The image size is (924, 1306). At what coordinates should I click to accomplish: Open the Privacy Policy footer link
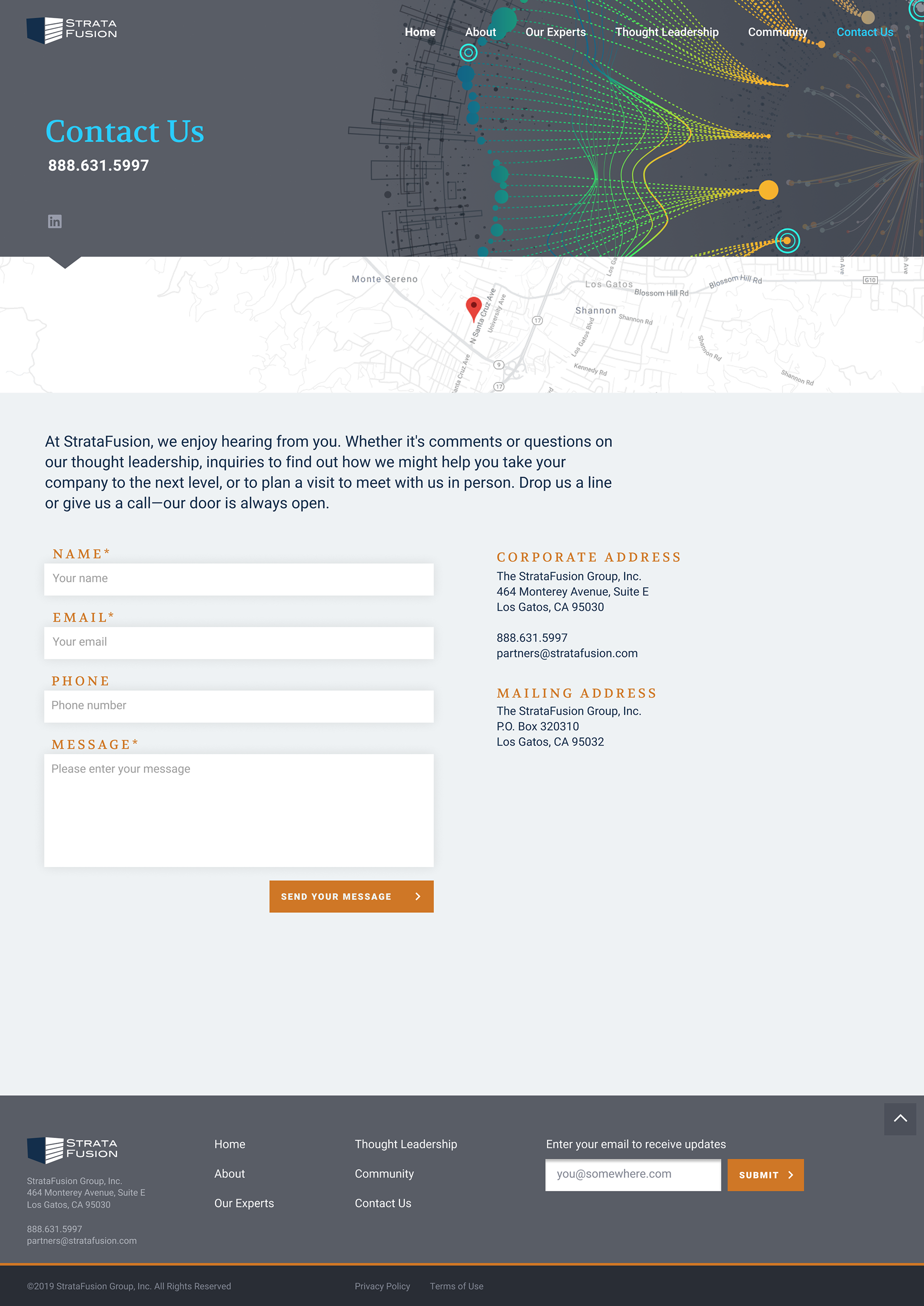point(382,1286)
